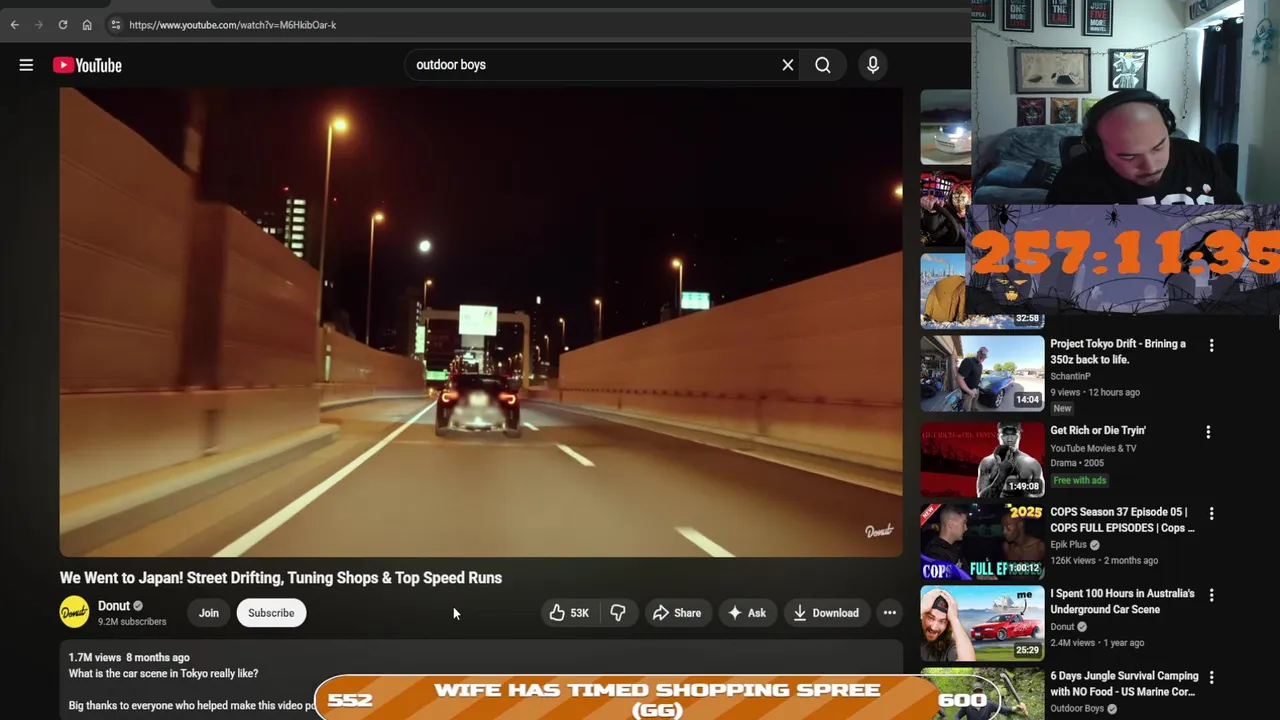Click the video title We Went to Japan!

coord(281,578)
